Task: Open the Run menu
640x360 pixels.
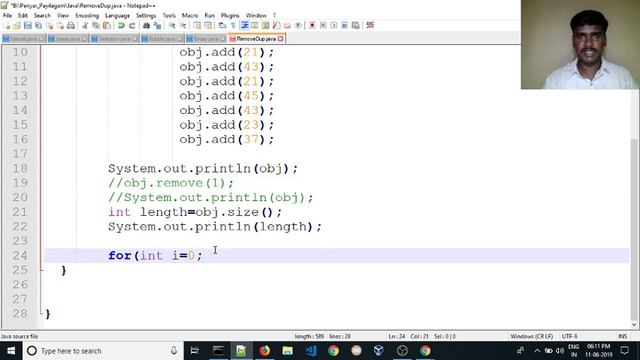Action: point(209,16)
